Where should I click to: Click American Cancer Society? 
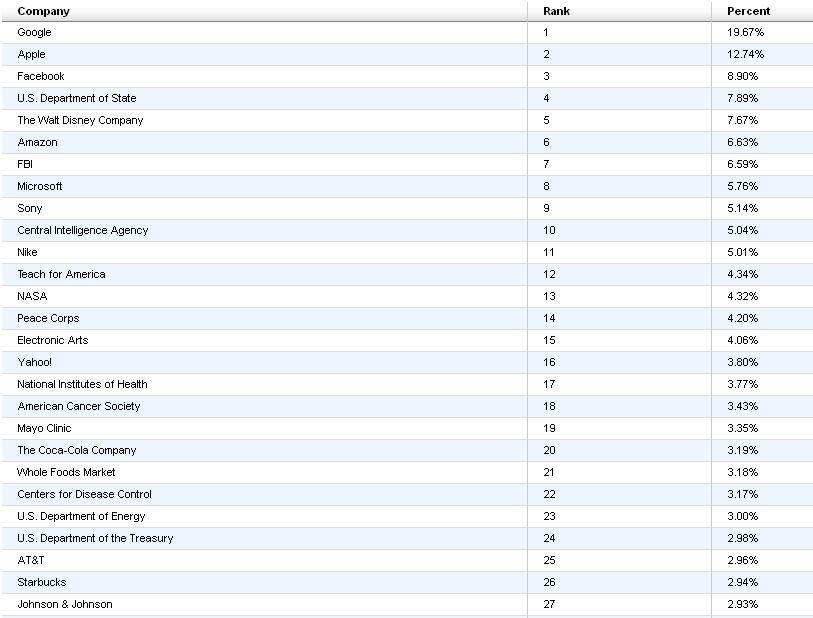tap(79, 406)
